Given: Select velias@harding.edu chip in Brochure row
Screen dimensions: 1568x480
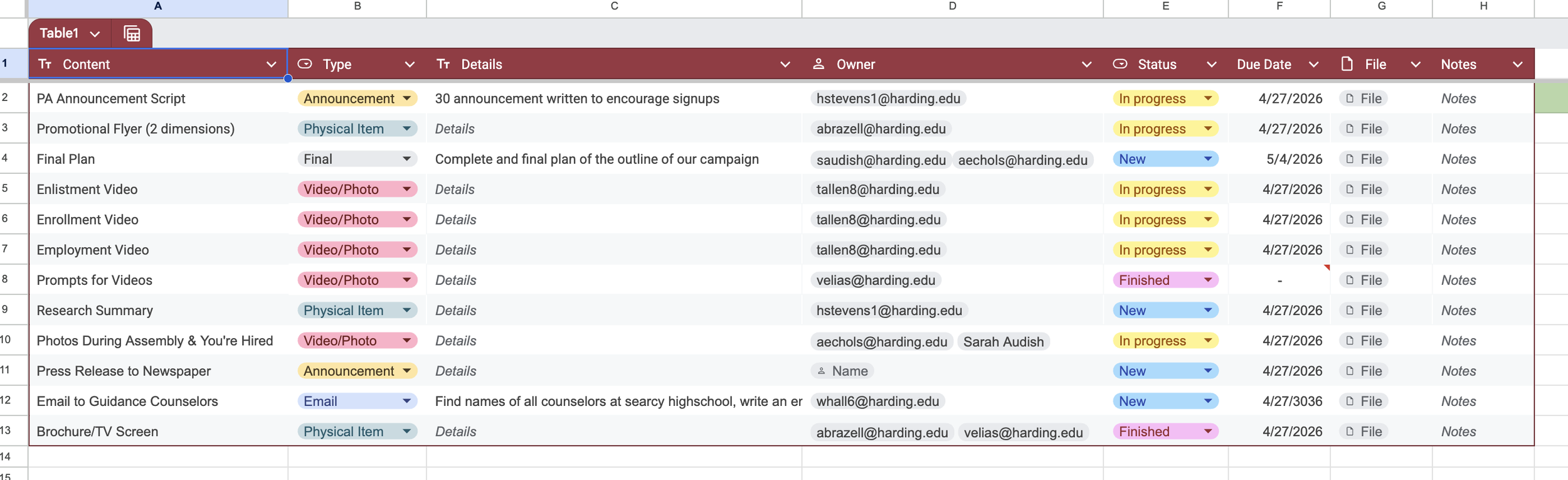Looking at the screenshot, I should (x=1023, y=433).
